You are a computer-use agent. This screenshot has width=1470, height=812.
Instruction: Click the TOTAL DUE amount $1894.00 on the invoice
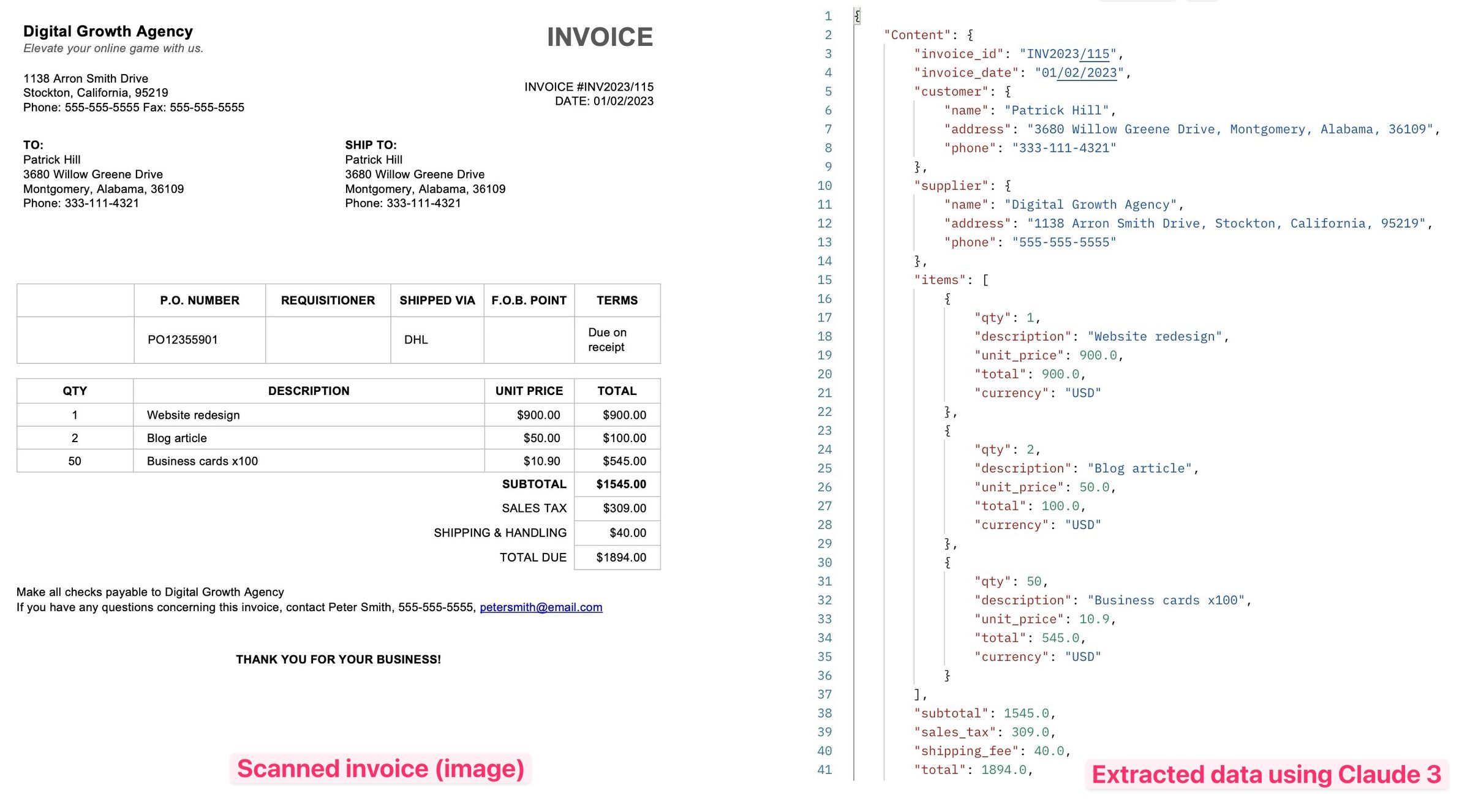click(x=620, y=557)
